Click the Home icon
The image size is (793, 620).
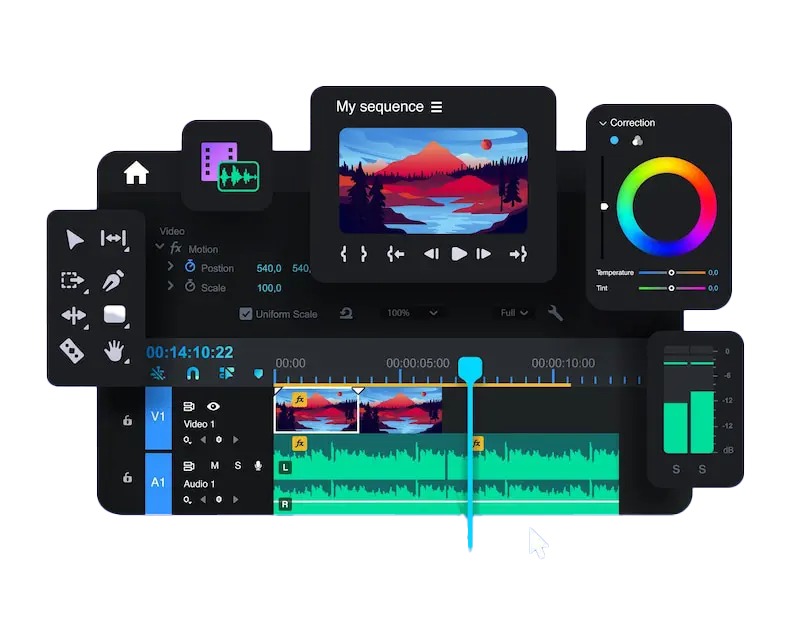click(x=136, y=173)
